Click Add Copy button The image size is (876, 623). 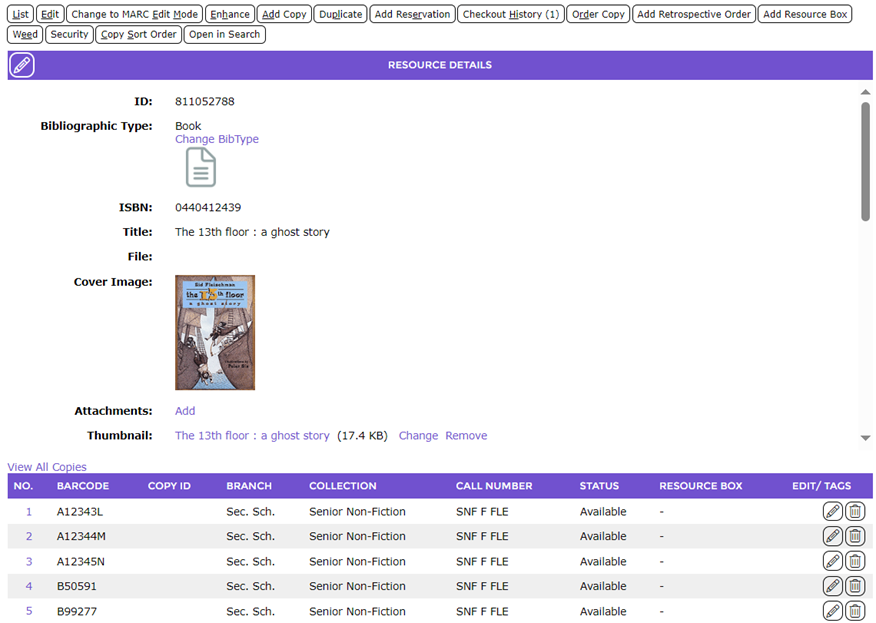click(284, 14)
